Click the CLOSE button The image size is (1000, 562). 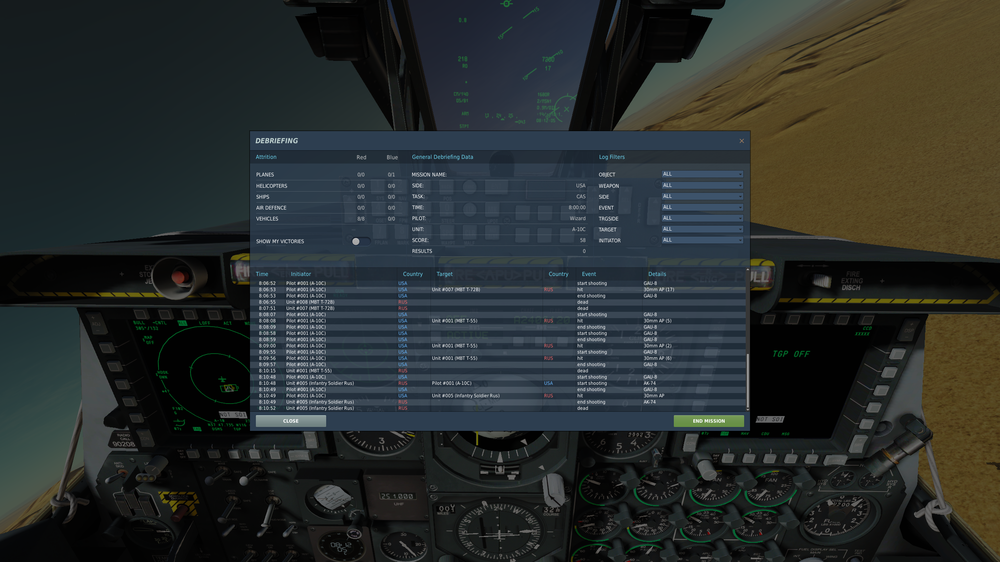[x=291, y=421]
